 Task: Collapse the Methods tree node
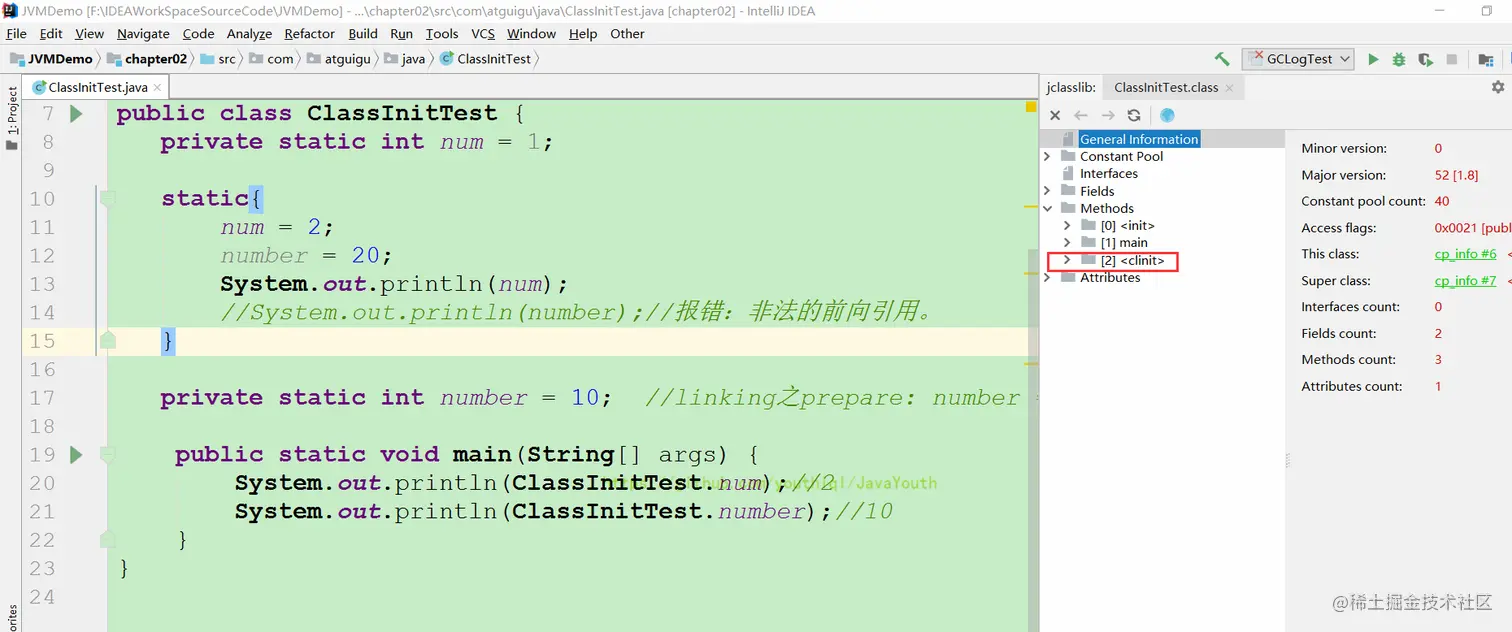(1047, 208)
